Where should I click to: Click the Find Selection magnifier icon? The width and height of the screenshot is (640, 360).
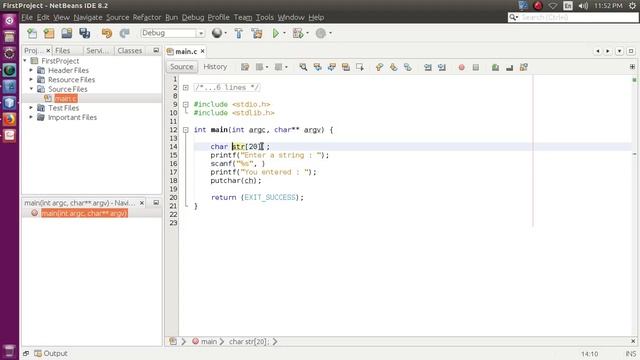pos(303,67)
